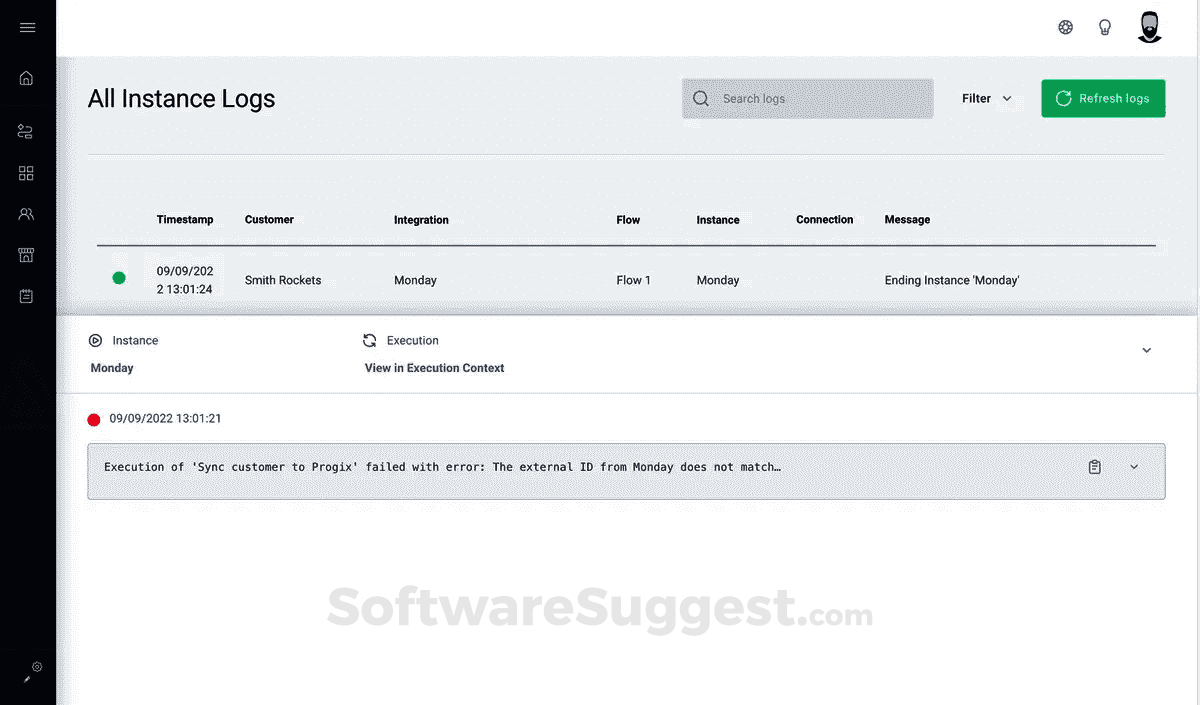Image resolution: width=1200 pixels, height=705 pixels.
Task: Click the All Instance Logs heading
Action: (x=181, y=98)
